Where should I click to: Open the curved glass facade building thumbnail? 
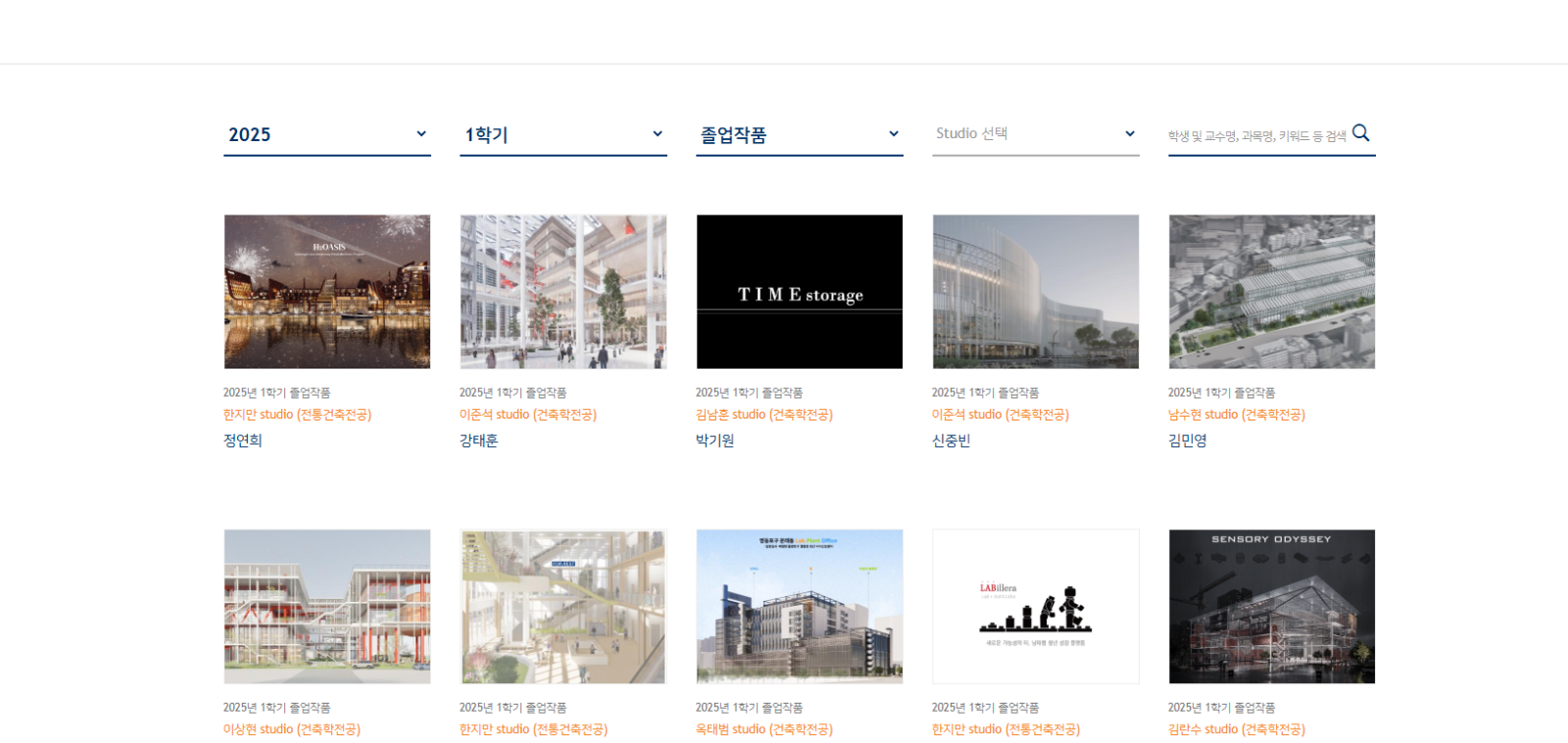pos(1035,292)
